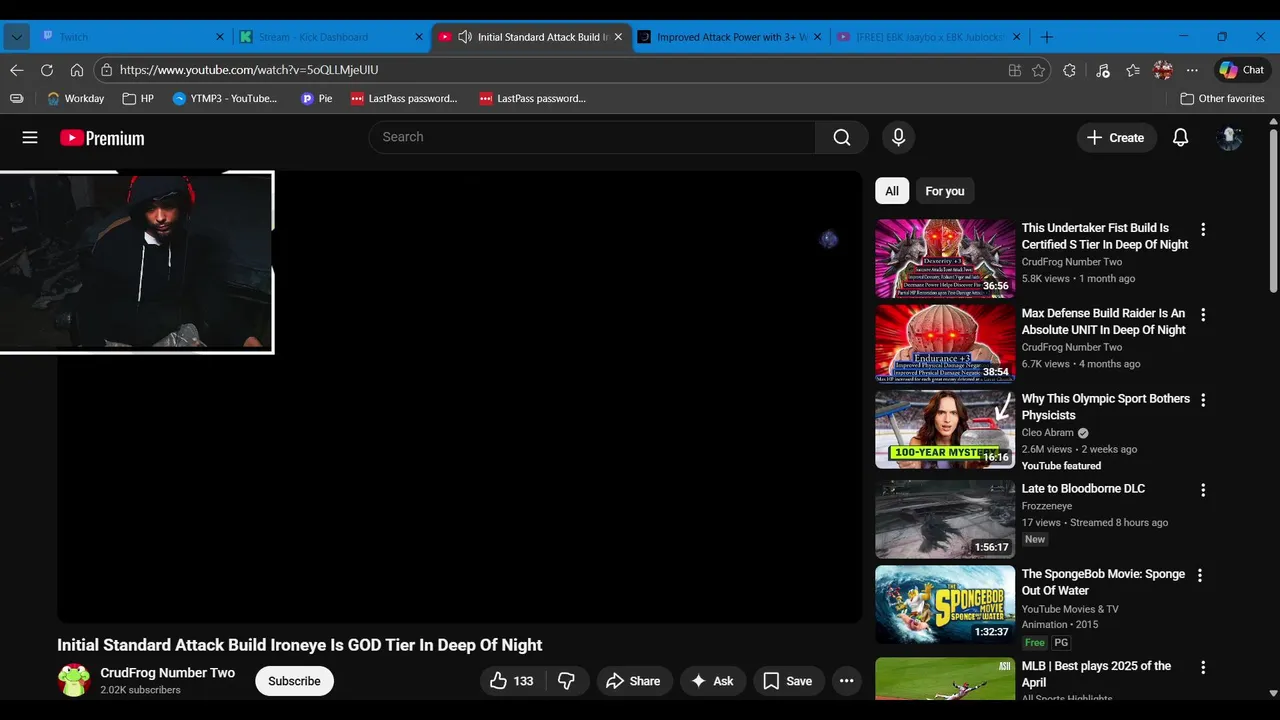Image resolution: width=1280 pixels, height=720 pixels.
Task: Select the For you filter chip
Action: click(945, 191)
